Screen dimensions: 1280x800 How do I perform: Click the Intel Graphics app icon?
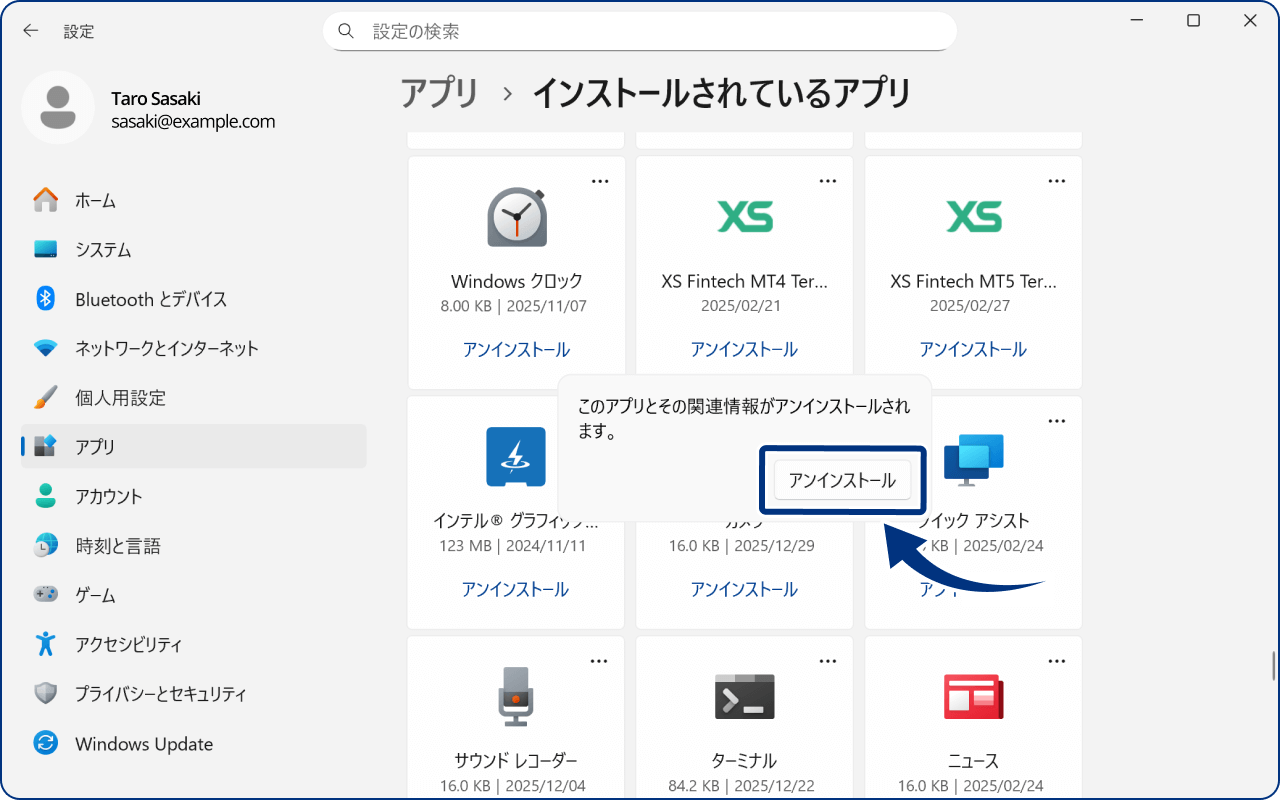point(516,457)
